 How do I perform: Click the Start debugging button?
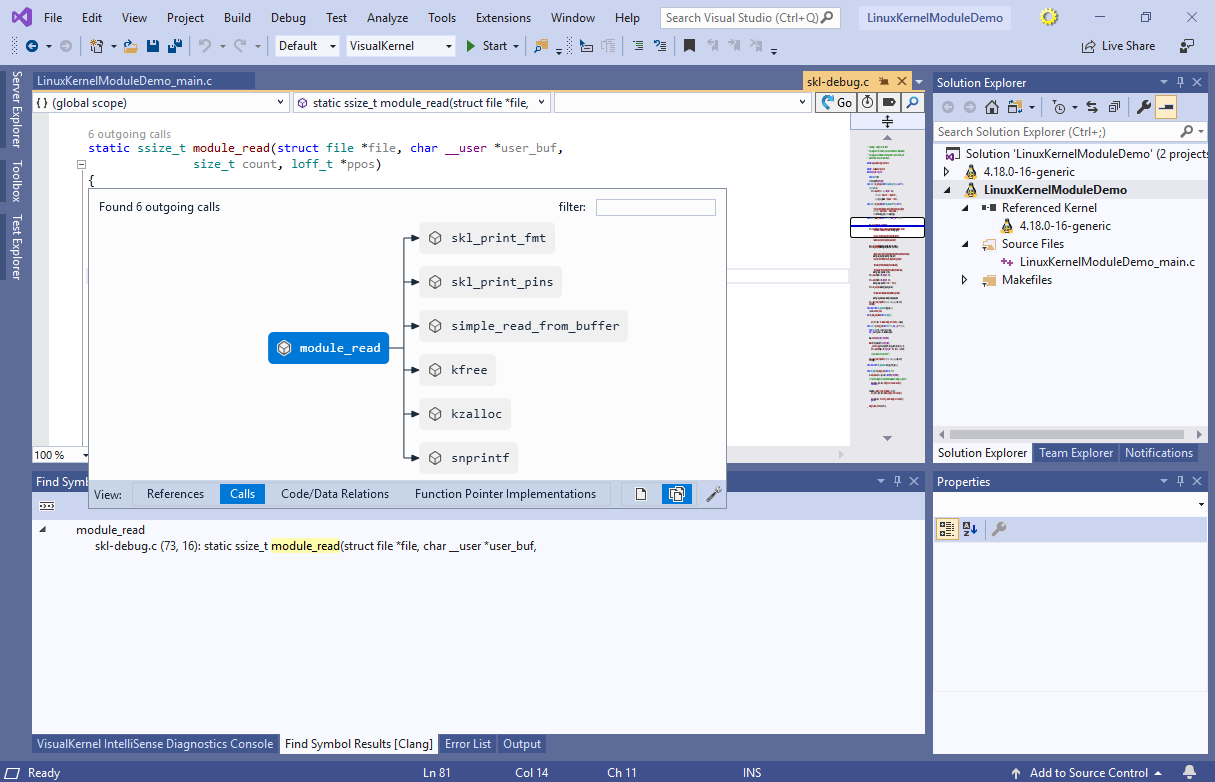tap(487, 46)
